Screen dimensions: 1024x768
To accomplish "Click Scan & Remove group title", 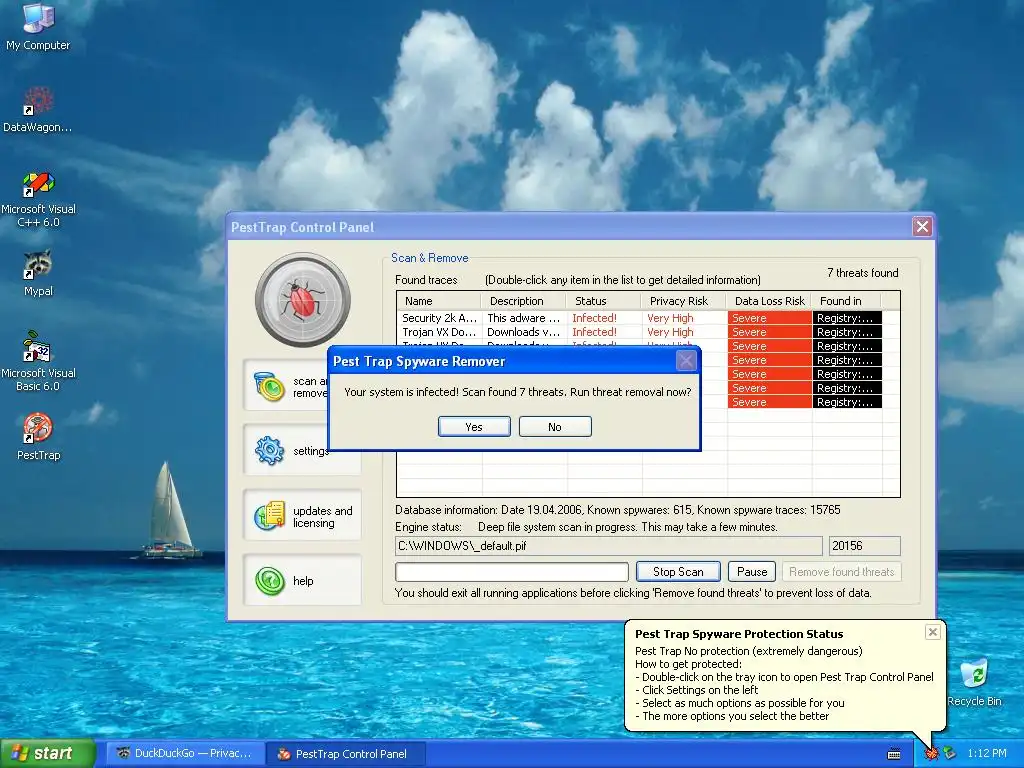I will click(430, 258).
